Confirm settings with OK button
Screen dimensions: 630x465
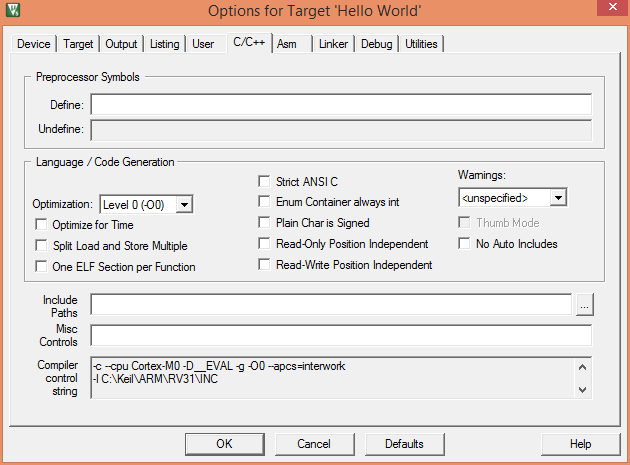(225, 444)
